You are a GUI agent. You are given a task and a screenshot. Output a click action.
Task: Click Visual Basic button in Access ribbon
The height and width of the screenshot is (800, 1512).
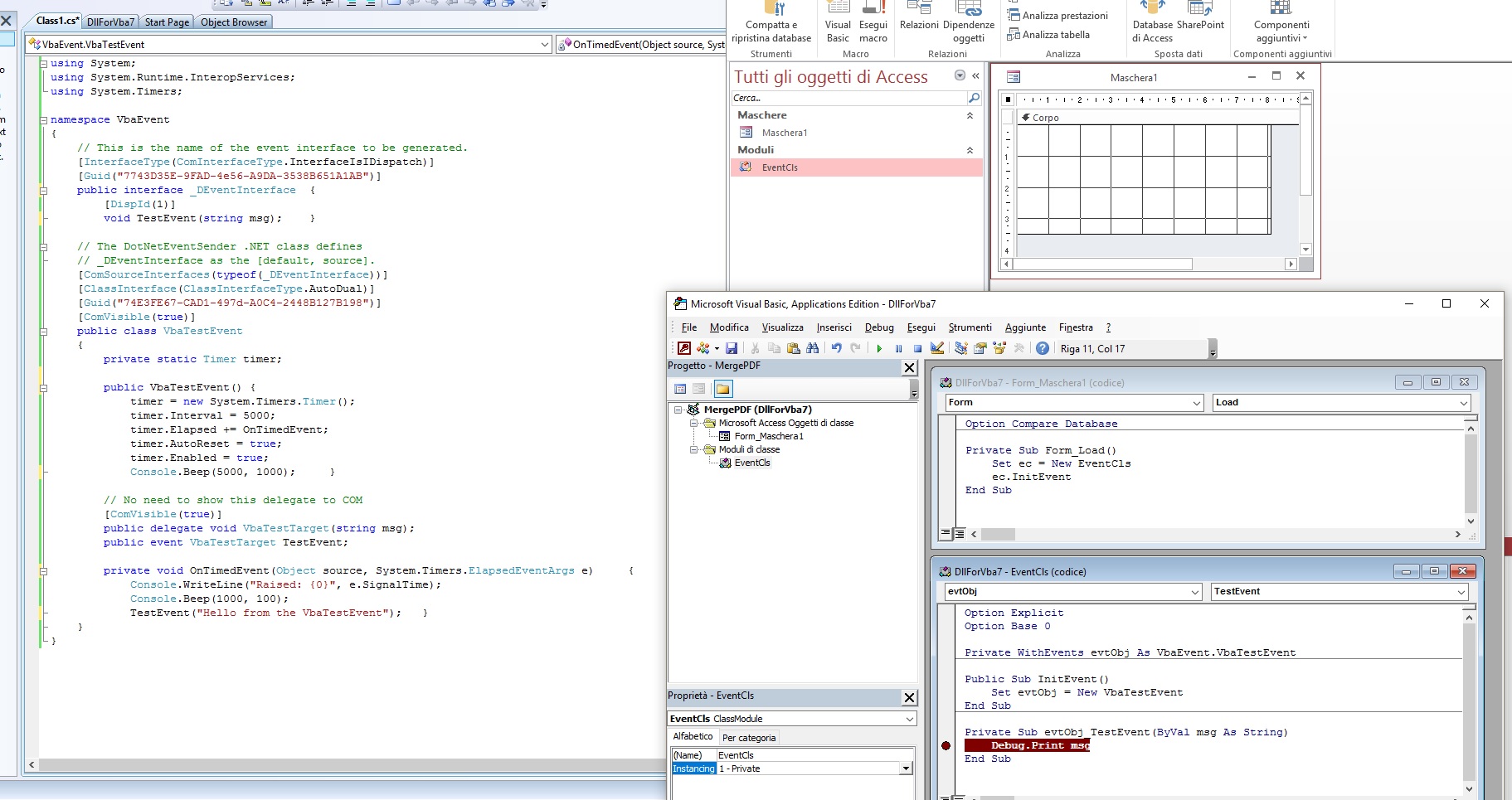click(x=838, y=23)
